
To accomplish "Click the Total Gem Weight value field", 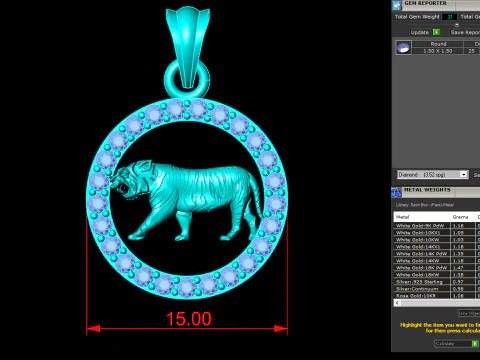I will coord(450,17).
